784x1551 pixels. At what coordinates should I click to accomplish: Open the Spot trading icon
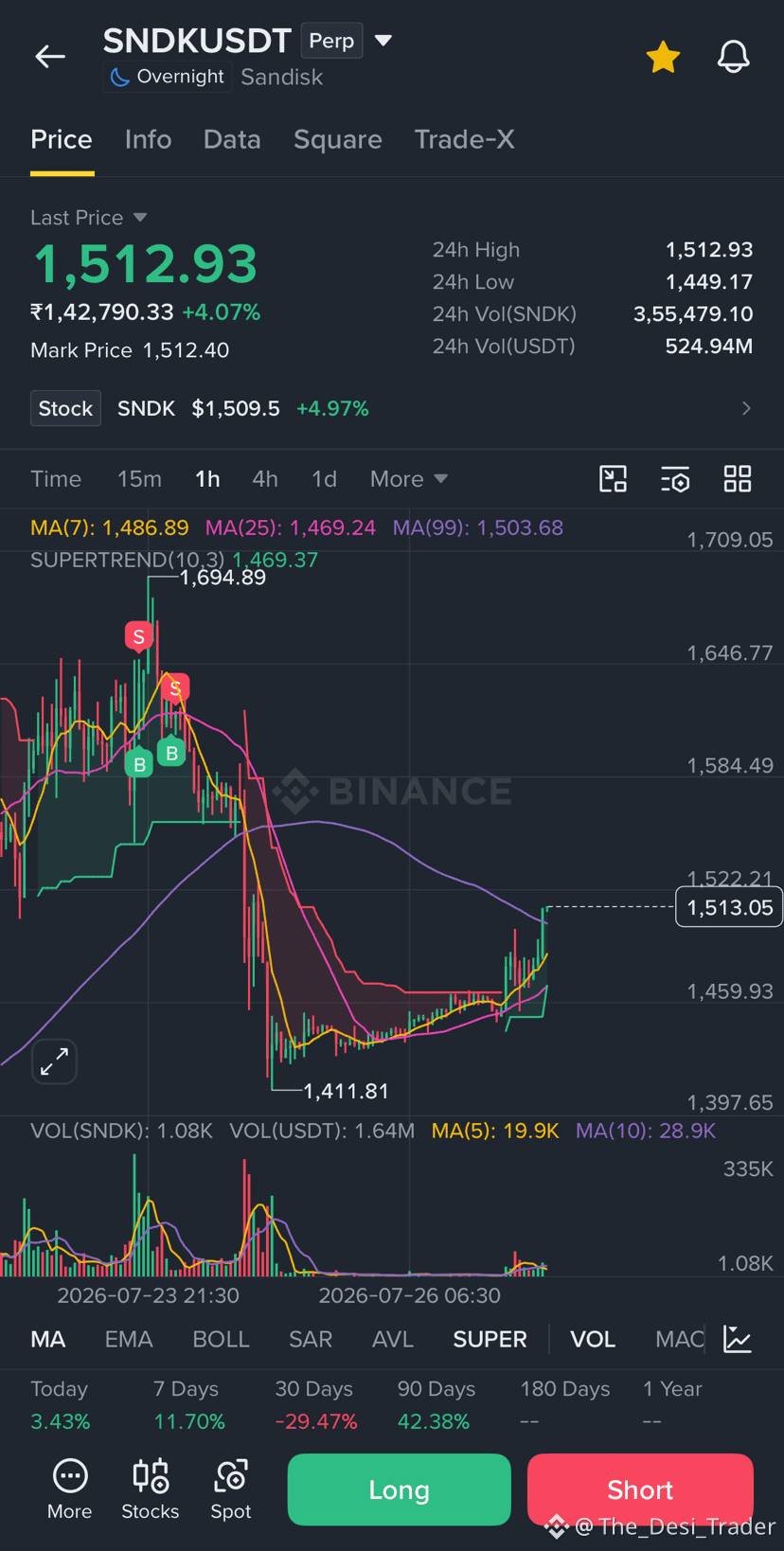pos(231,1489)
